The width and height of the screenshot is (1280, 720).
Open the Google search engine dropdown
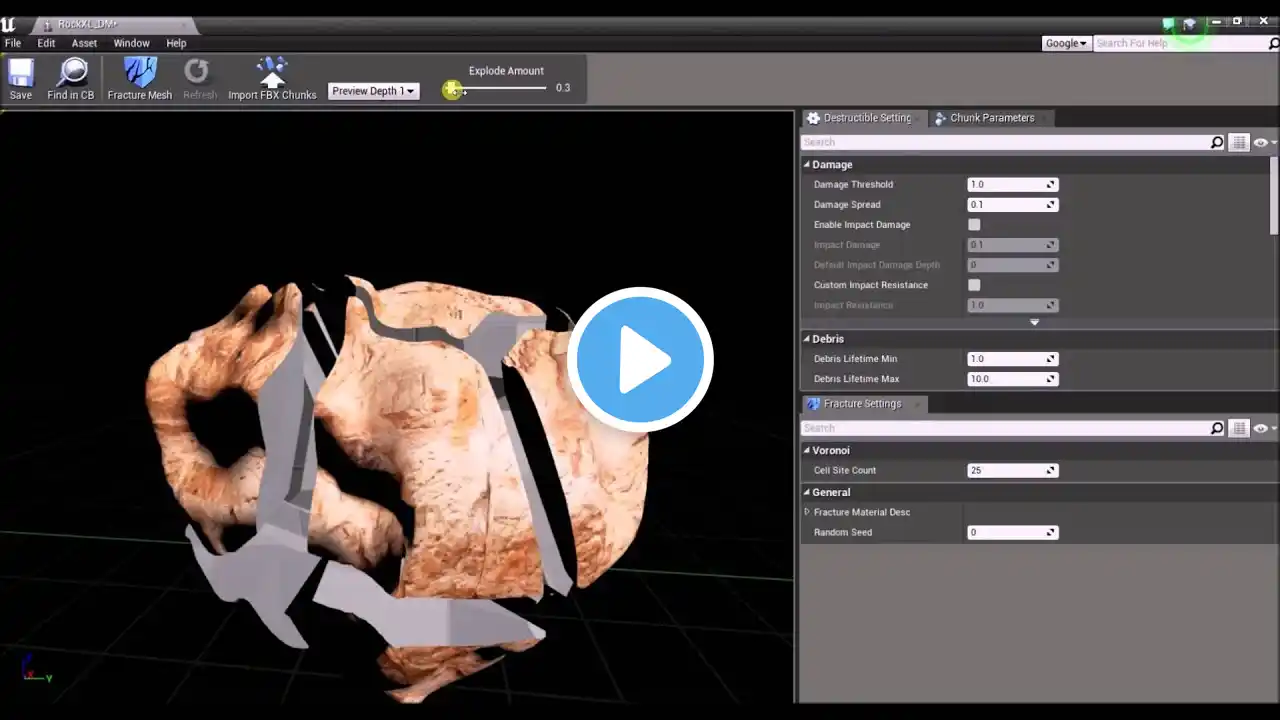1065,43
